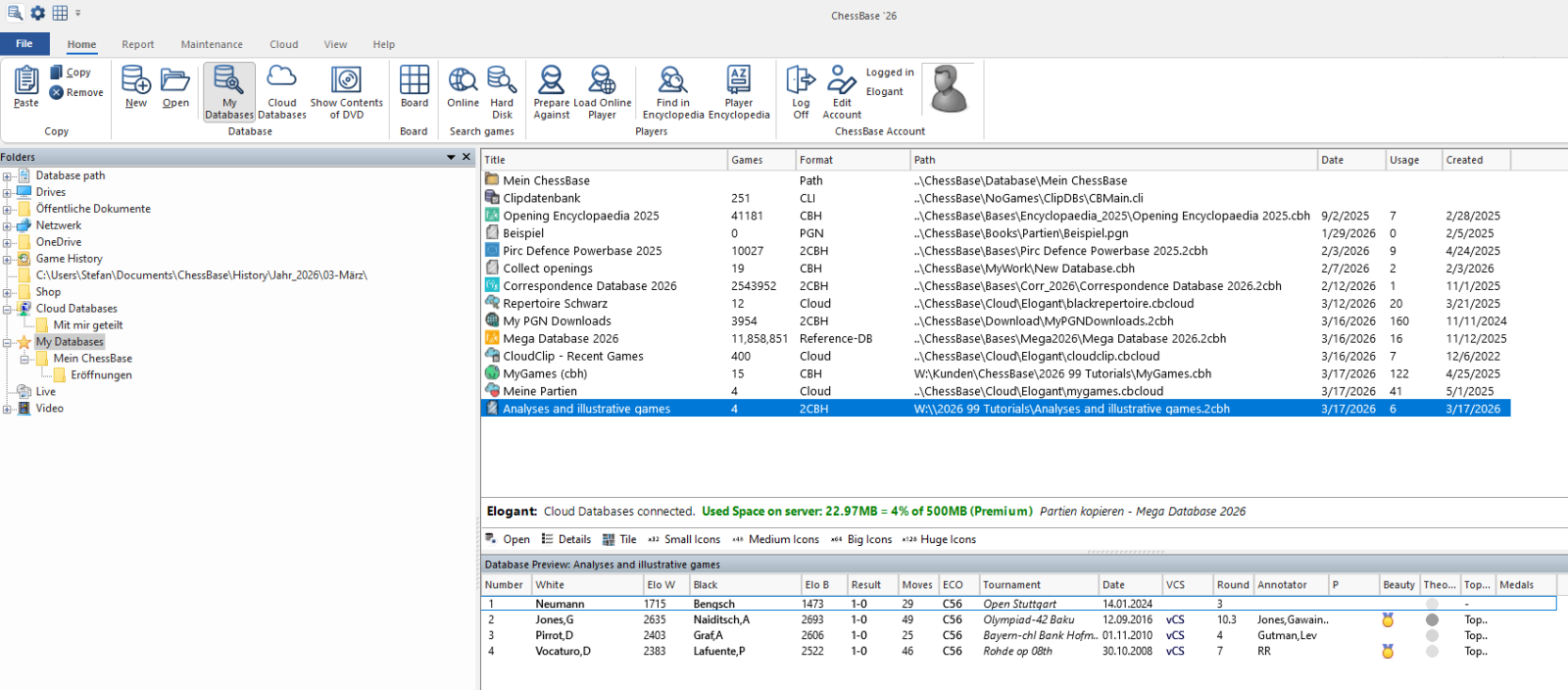
Task: Open the File menu
Action: tap(24, 44)
